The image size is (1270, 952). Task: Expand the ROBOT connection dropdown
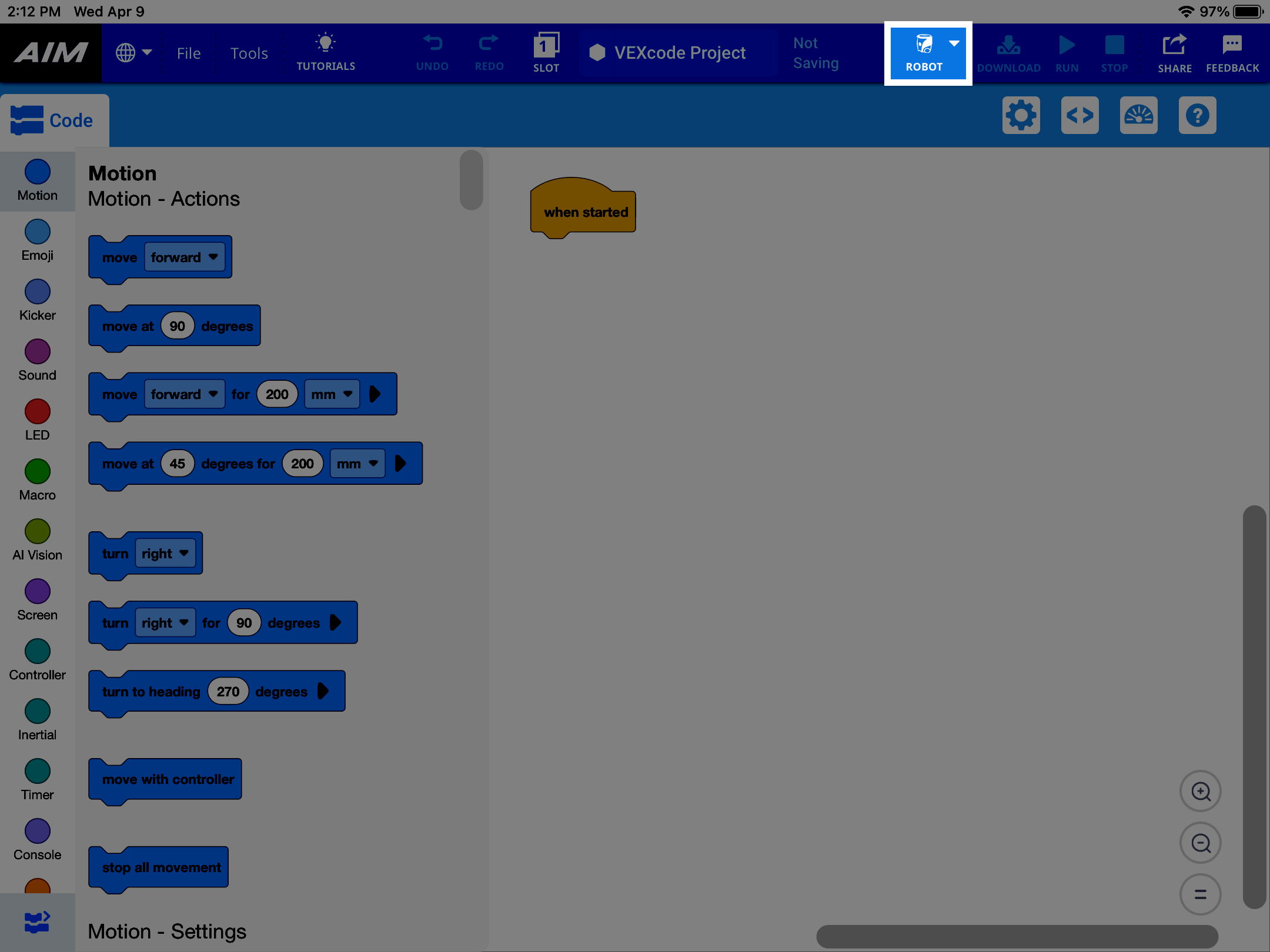coord(954,42)
